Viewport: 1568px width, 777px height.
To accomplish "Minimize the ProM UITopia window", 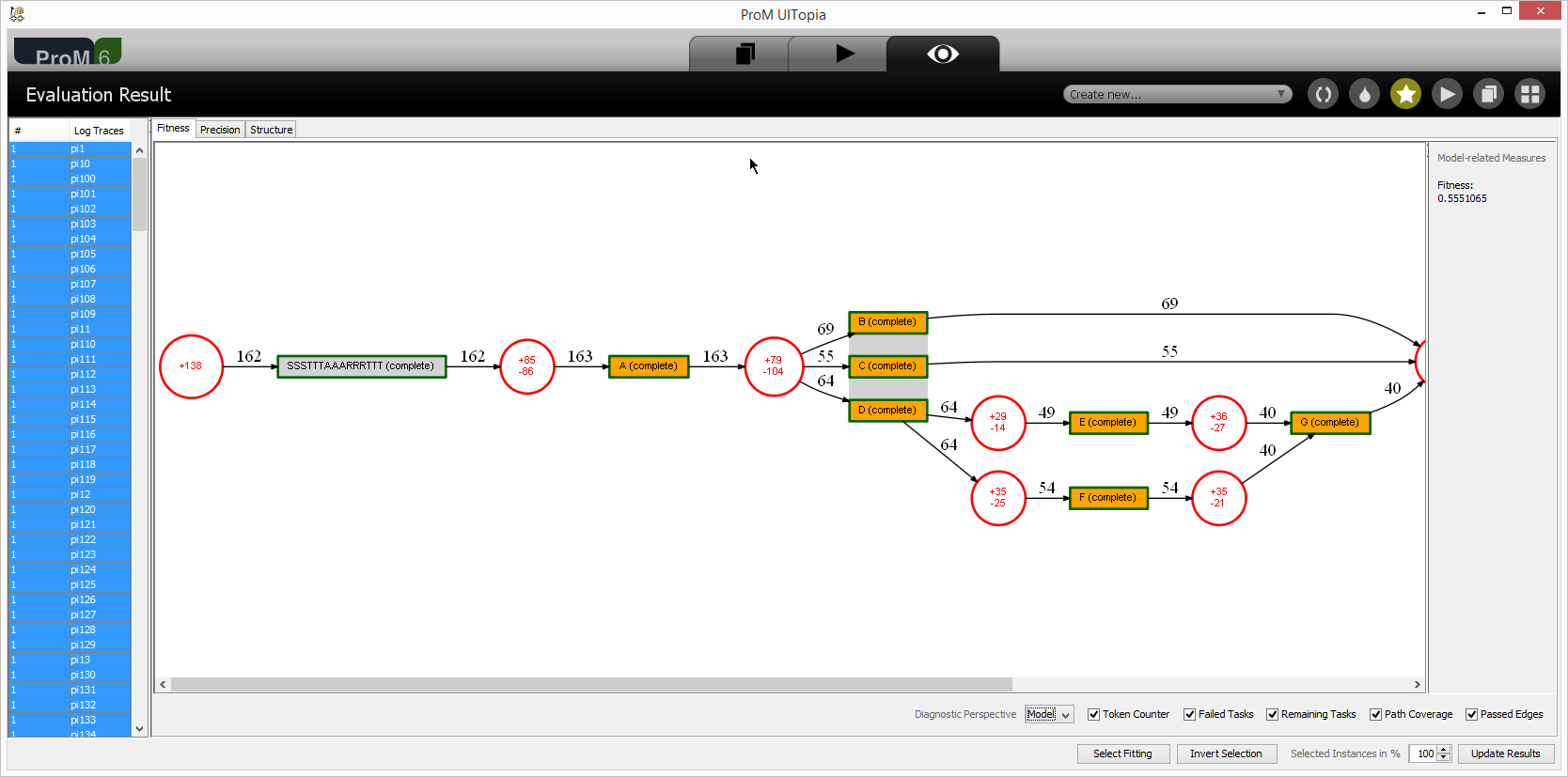I will point(1482,11).
